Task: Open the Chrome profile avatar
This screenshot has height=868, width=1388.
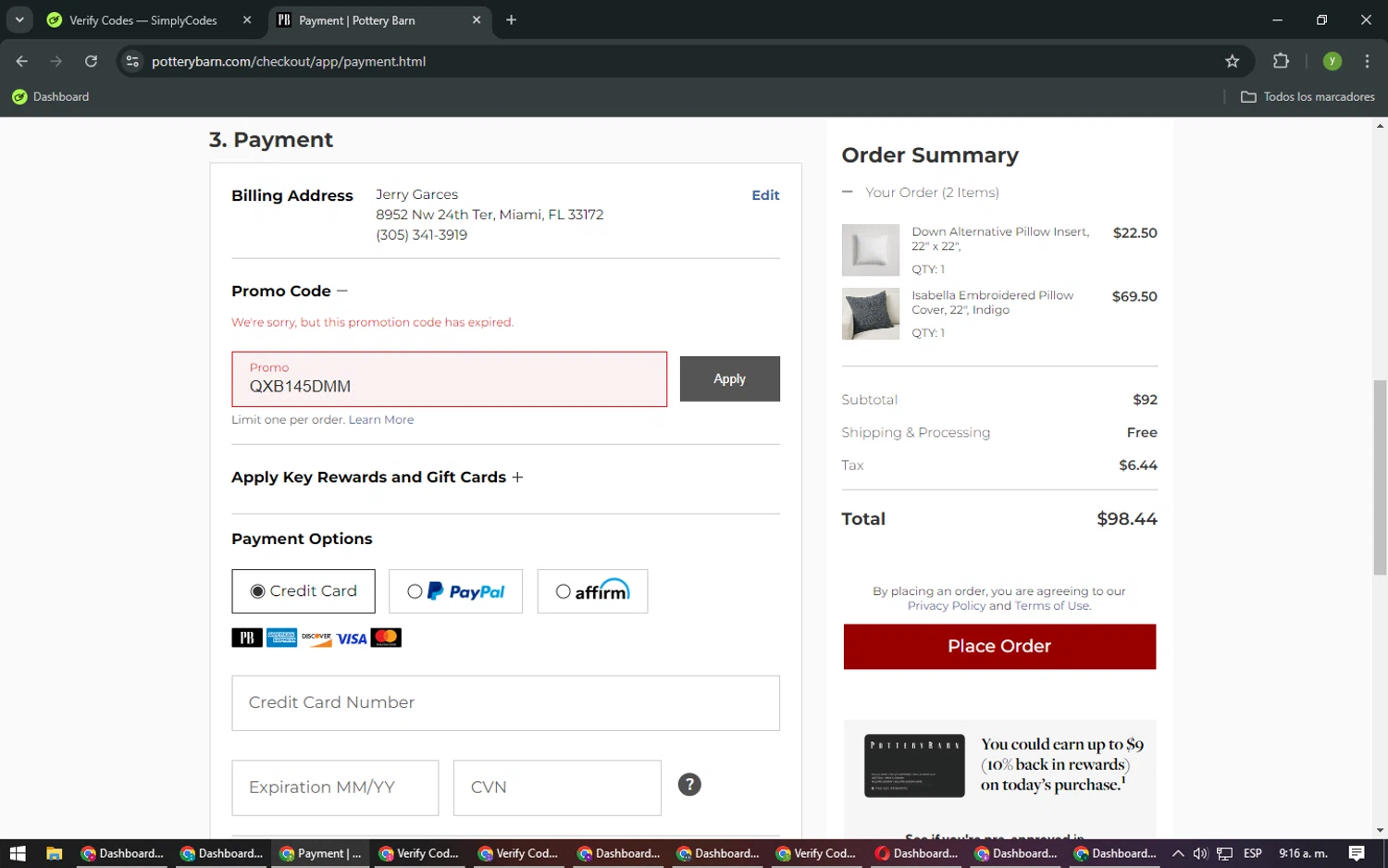Action: point(1332,61)
